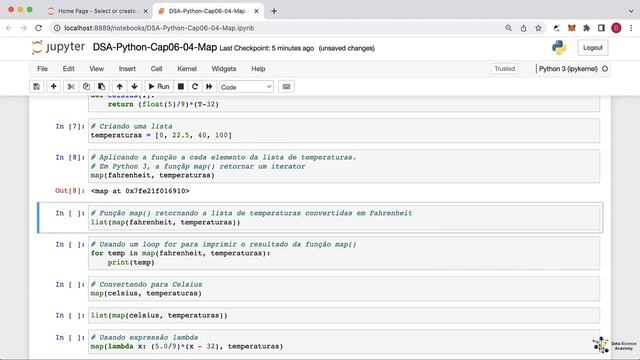640x360 pixels.
Task: Select the map(celsius, temperaturas) cell
Action: click(344, 289)
